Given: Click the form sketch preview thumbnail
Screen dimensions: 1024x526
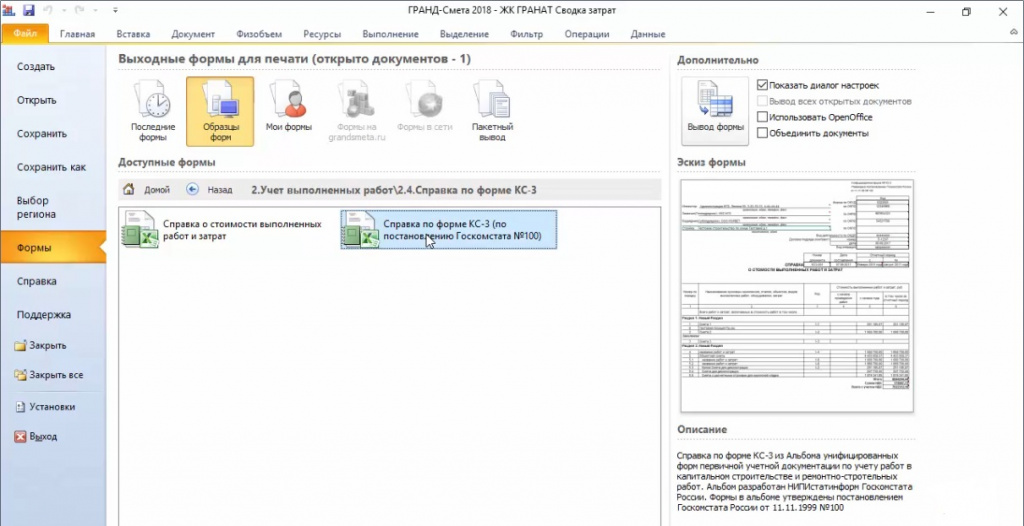Looking at the screenshot, I should 797,296.
